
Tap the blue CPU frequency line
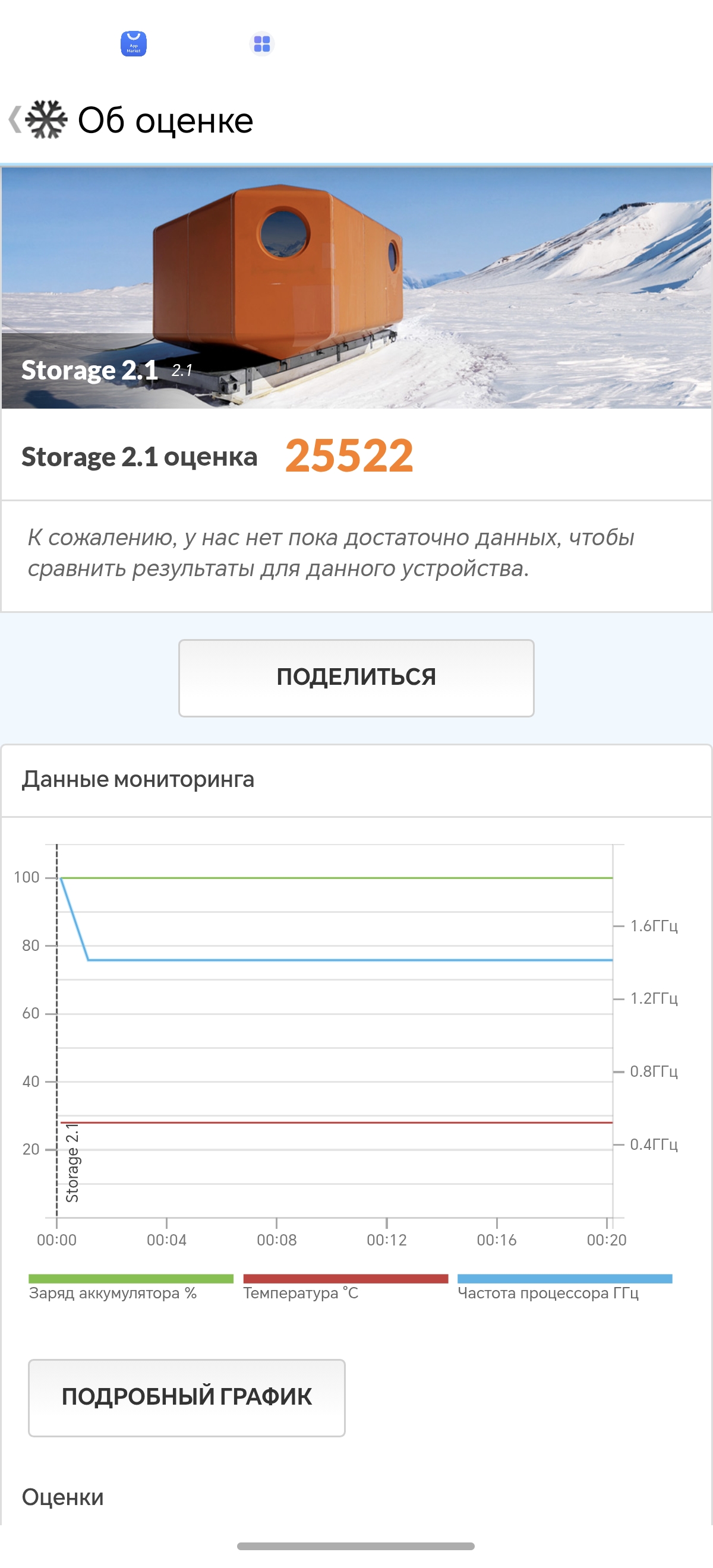coord(350,960)
